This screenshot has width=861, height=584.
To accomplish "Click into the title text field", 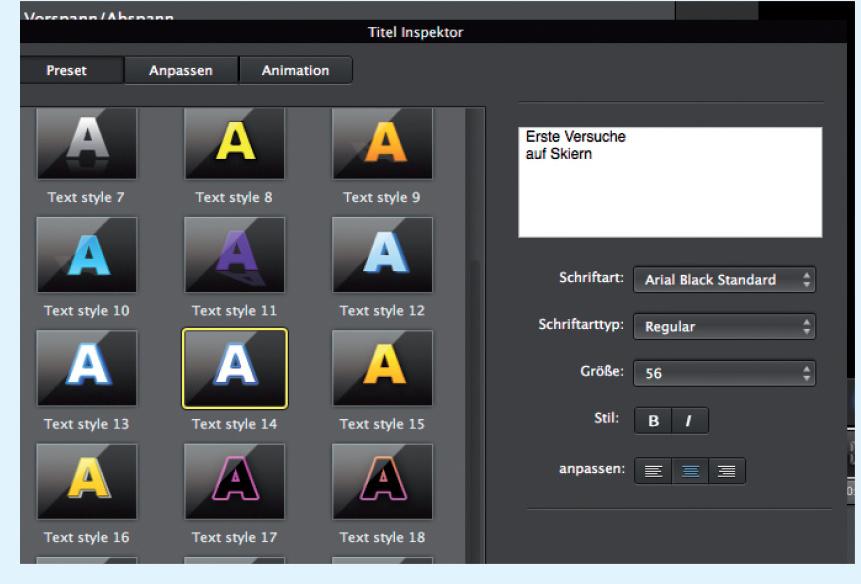I will [x=670, y=182].
